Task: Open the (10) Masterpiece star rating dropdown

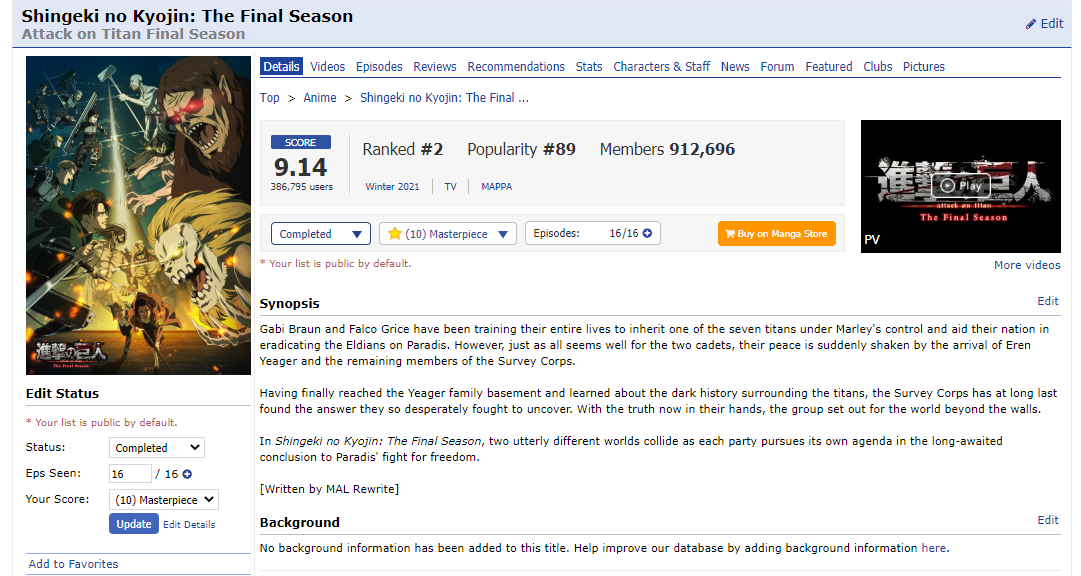Action: coord(447,234)
